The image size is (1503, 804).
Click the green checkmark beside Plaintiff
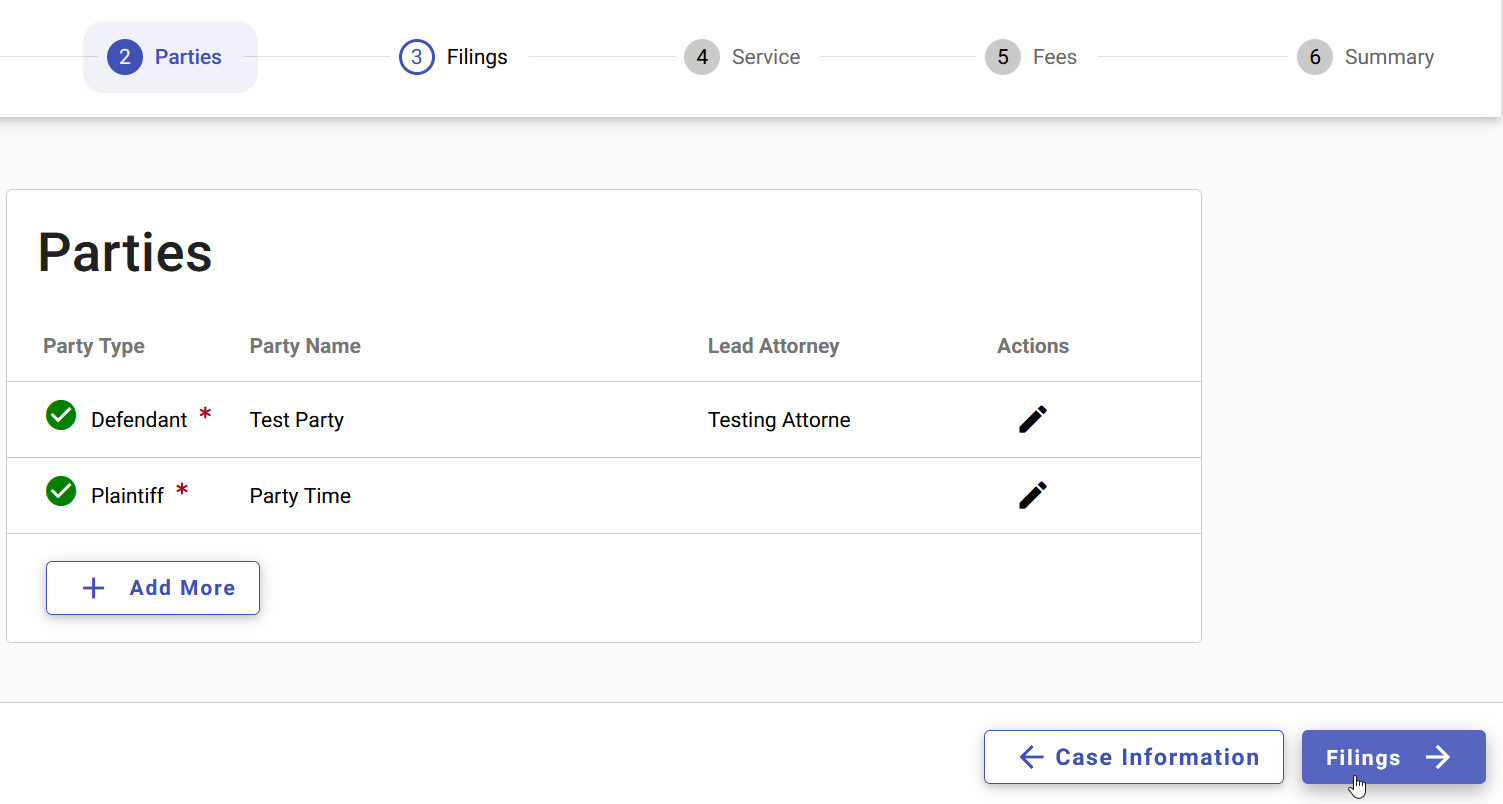point(61,491)
